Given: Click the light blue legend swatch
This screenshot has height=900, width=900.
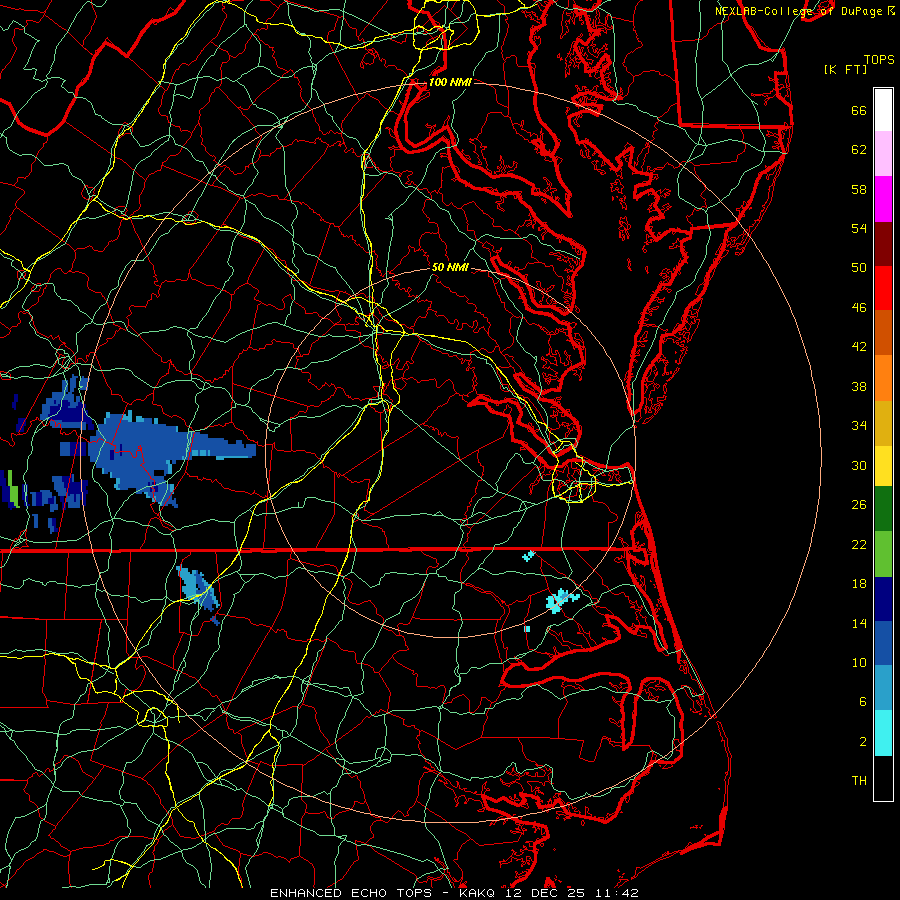Looking at the screenshot, I should 883,688.
